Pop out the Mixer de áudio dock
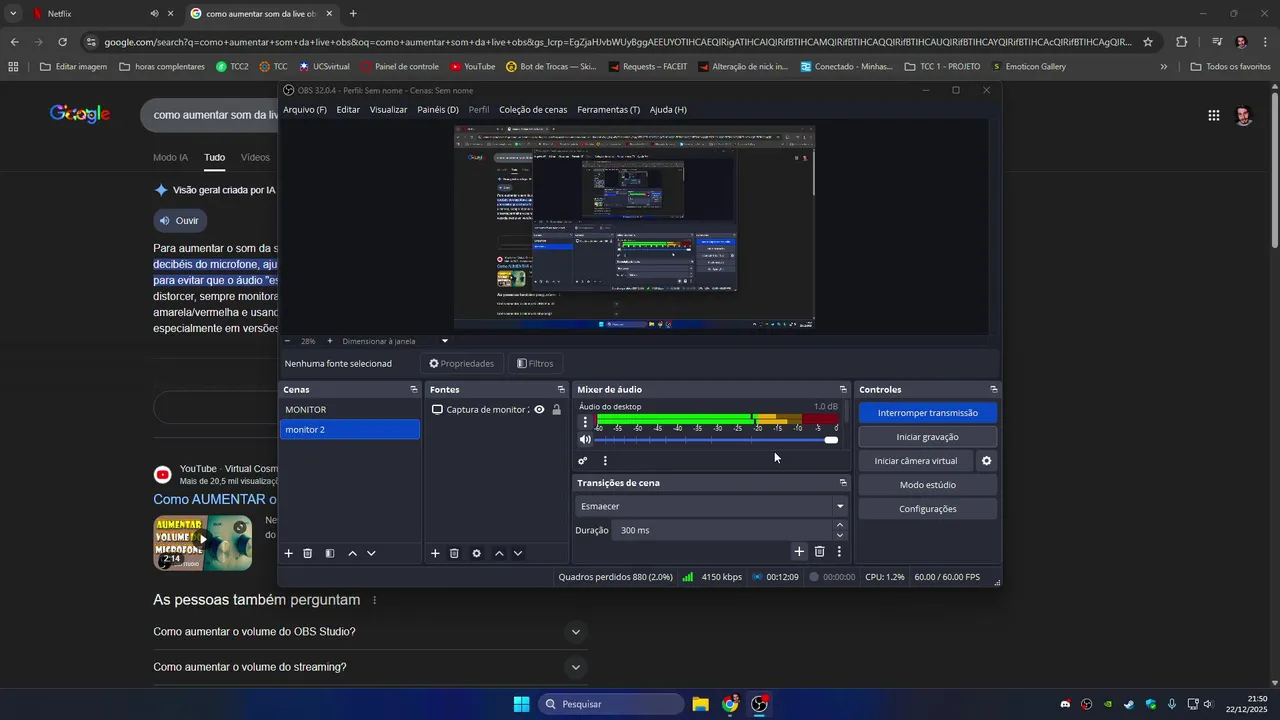The height and width of the screenshot is (720, 1280). [x=843, y=389]
